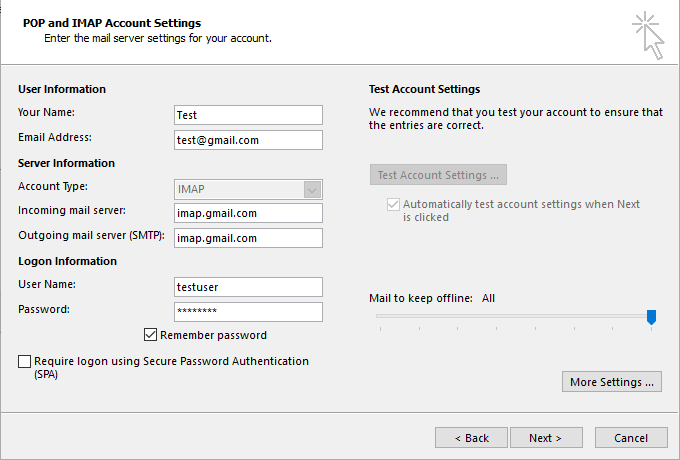This screenshot has height=460, width=680.
Task: Proceed by clicking Next
Action: [546, 438]
